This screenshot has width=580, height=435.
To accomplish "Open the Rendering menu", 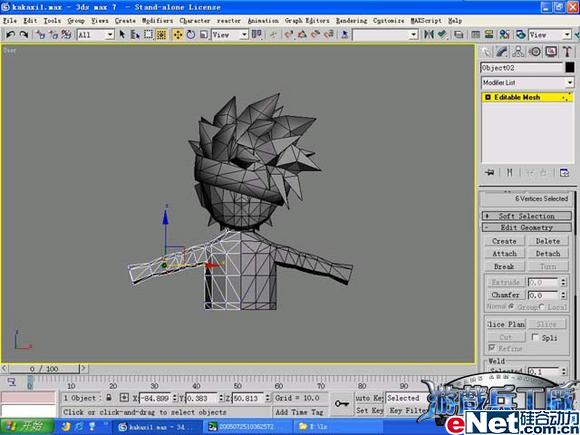I will tap(351, 21).
